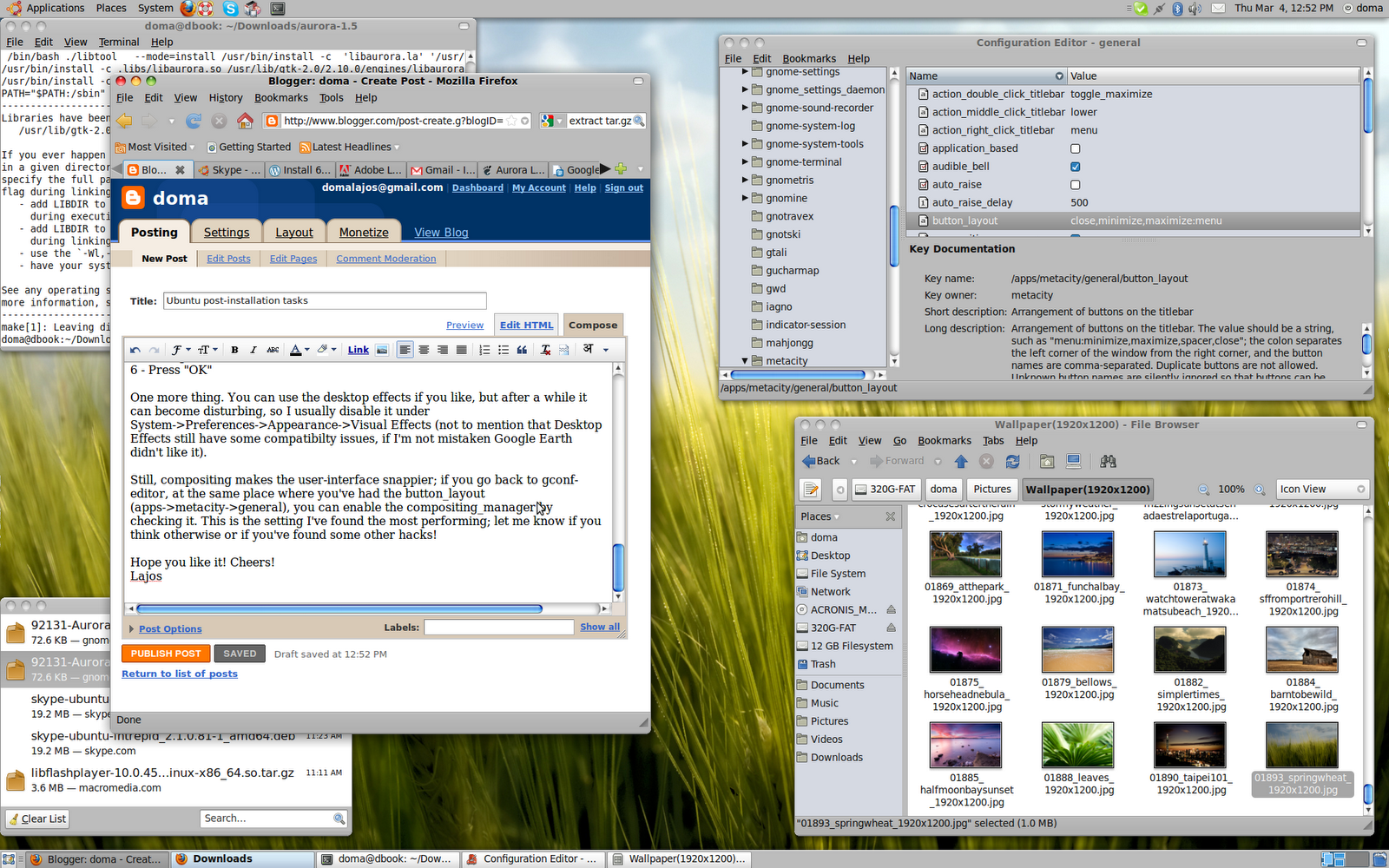Launch Skype from the top panel
The height and width of the screenshot is (868, 1389).
tap(230, 9)
